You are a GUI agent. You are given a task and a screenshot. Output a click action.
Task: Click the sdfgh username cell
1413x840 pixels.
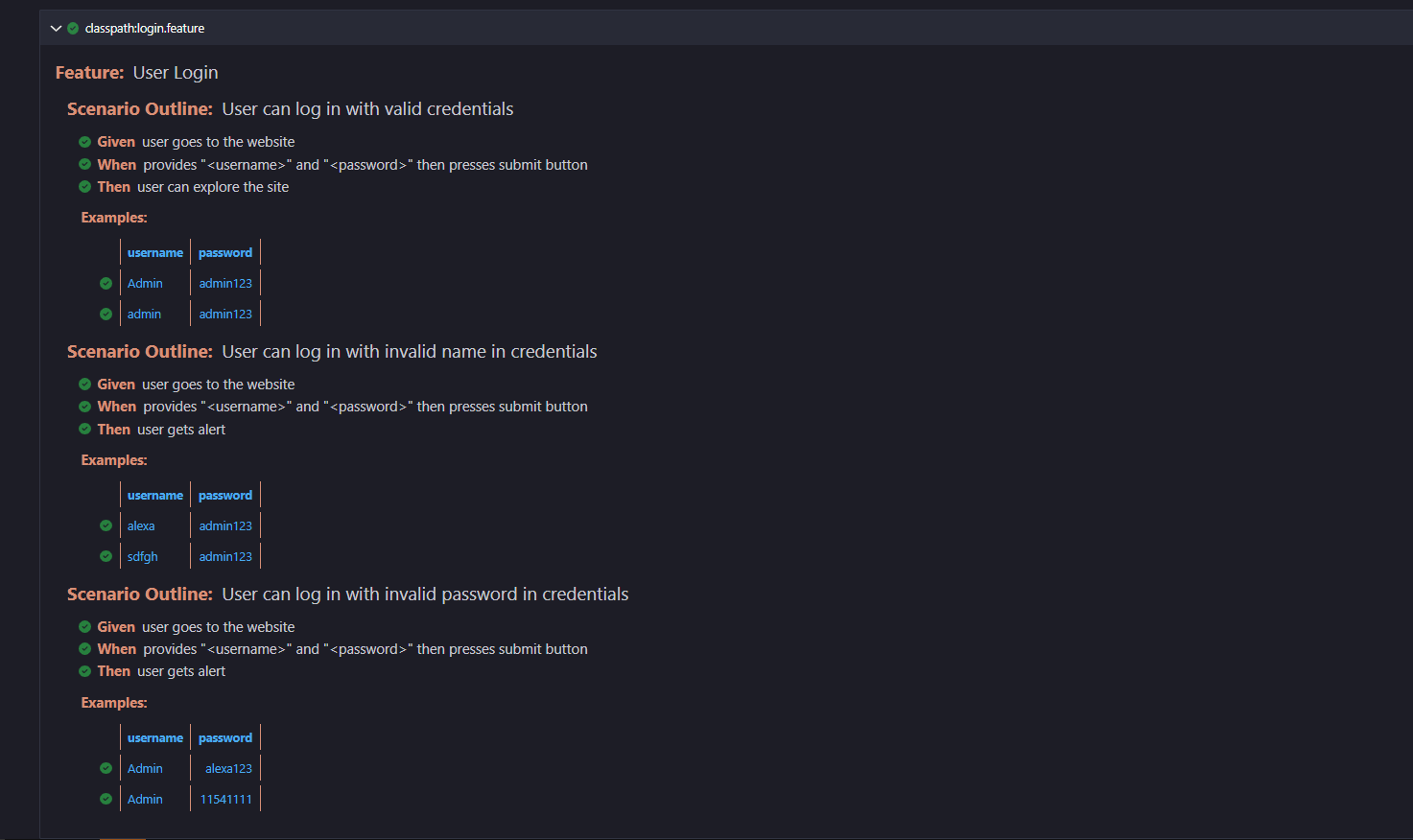(142, 557)
